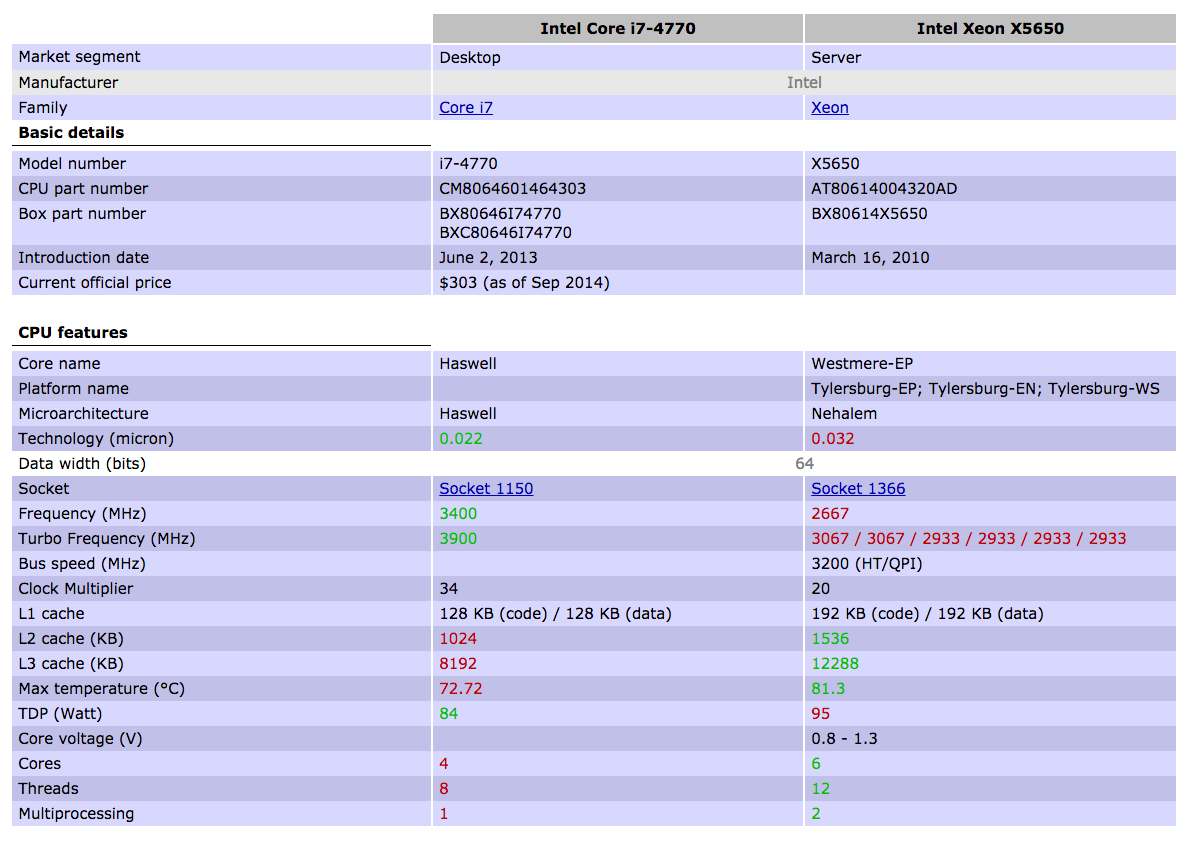Open the Xeon family link

point(830,108)
